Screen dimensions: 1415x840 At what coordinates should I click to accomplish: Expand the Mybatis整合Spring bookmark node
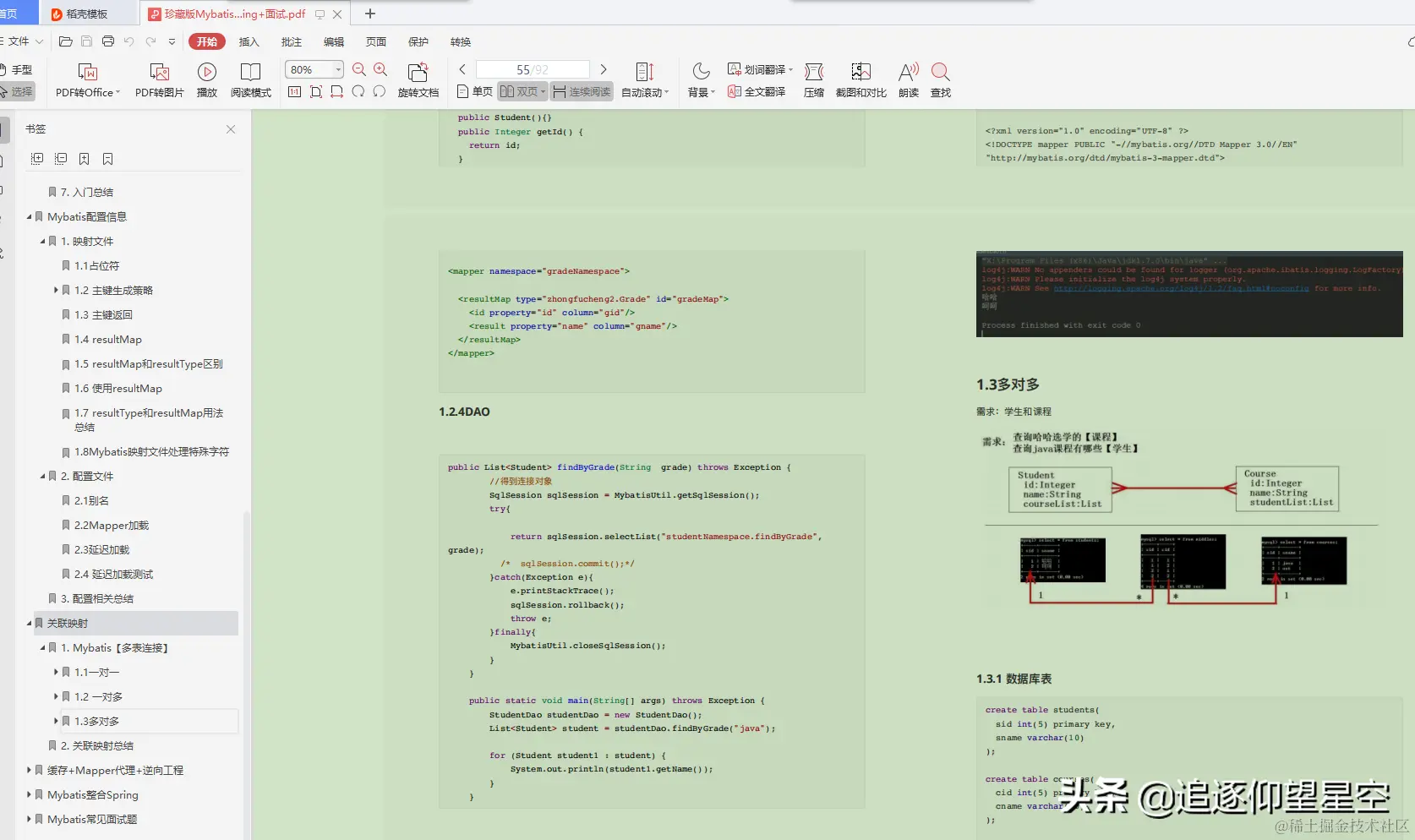point(30,795)
